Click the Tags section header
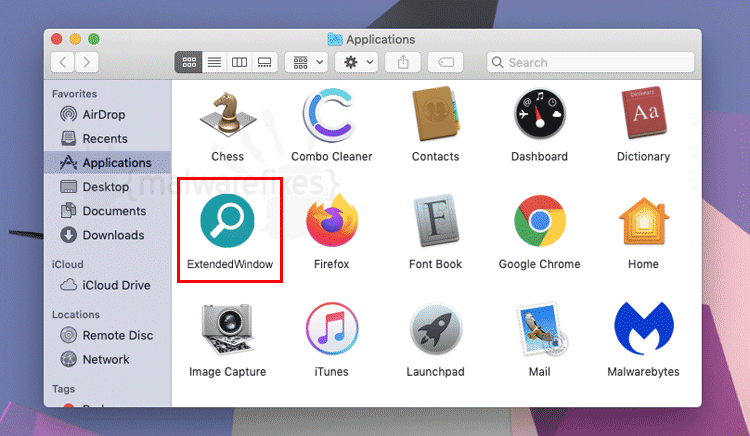This screenshot has width=750, height=436. (64, 389)
